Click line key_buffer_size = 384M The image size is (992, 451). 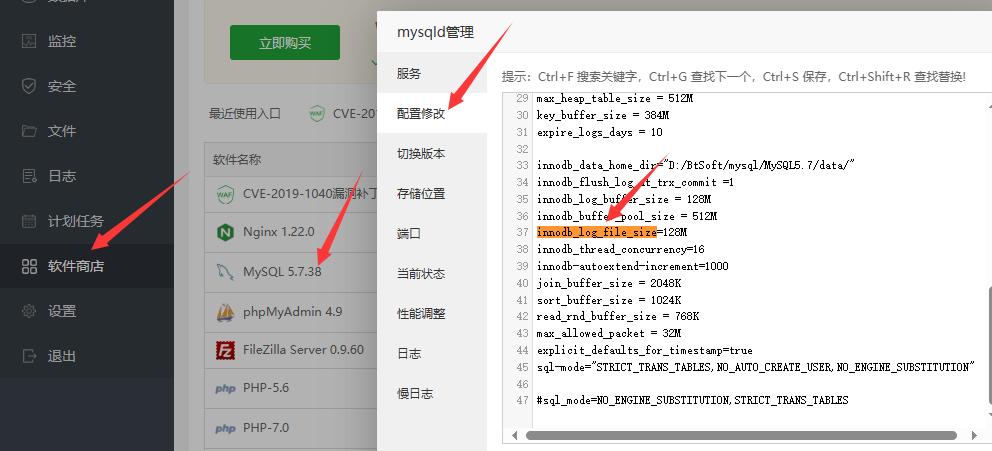[602, 115]
